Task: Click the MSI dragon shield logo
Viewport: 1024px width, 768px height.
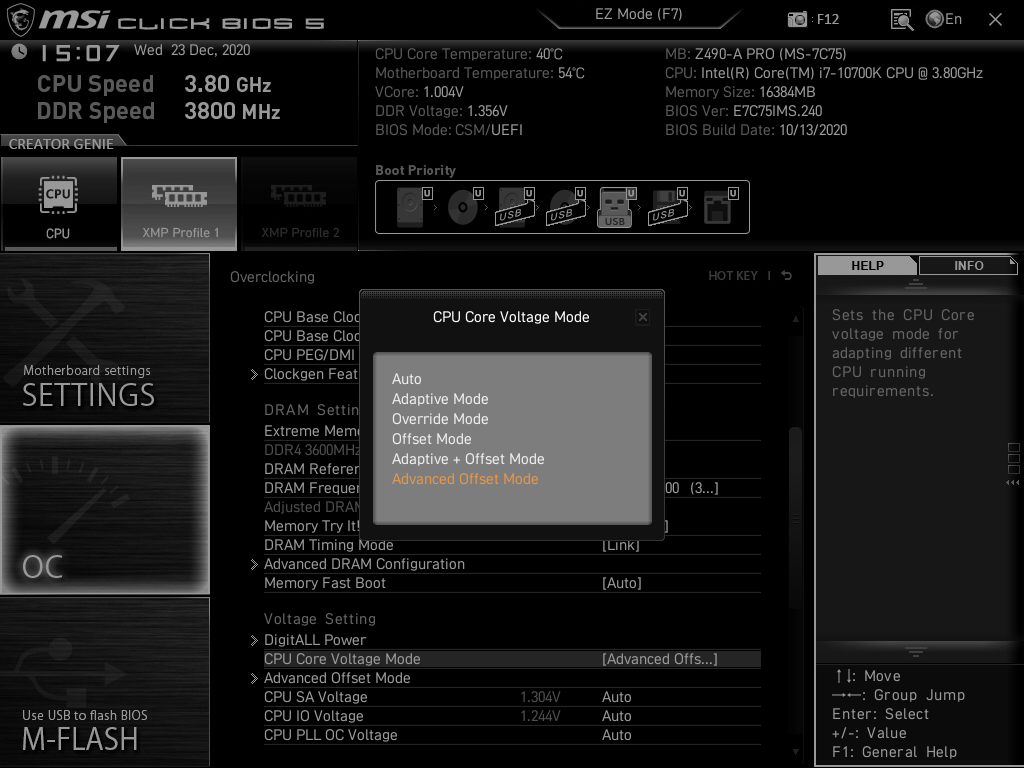Action: [20, 19]
